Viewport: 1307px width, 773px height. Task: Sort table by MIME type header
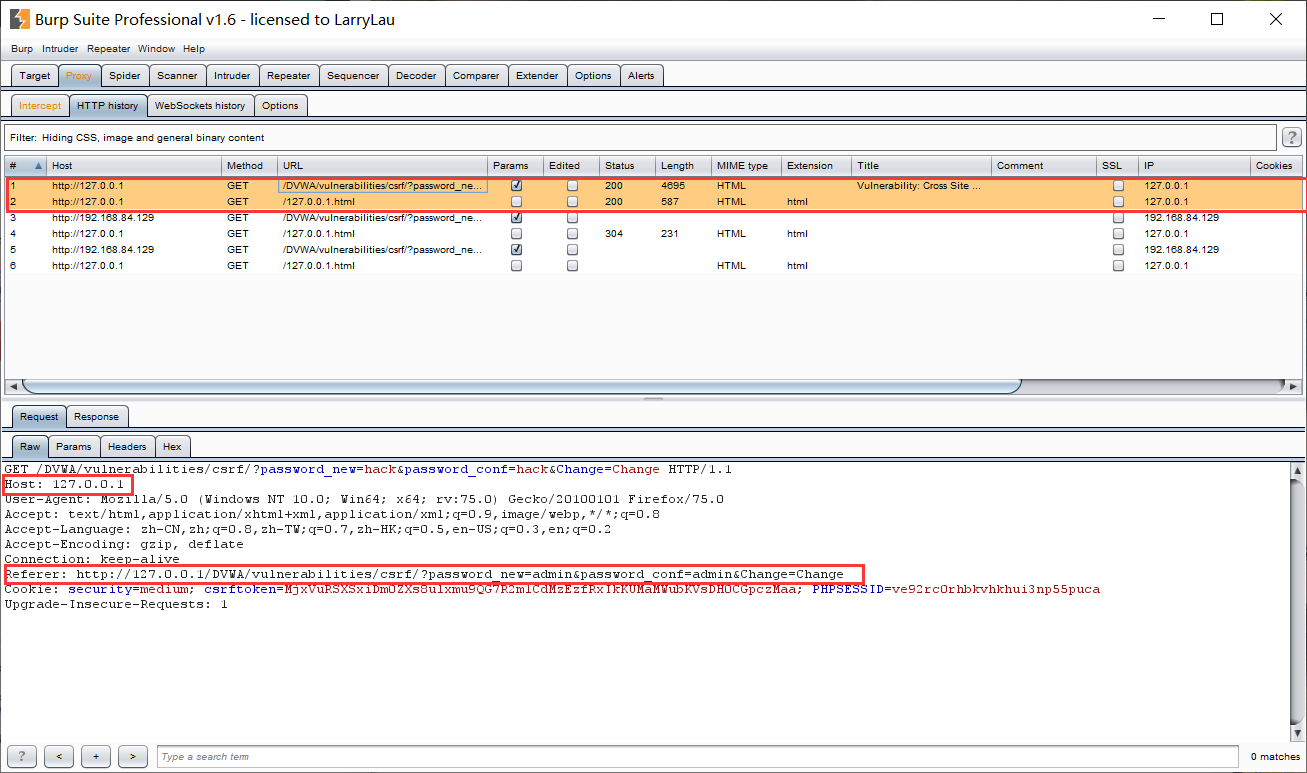746,166
